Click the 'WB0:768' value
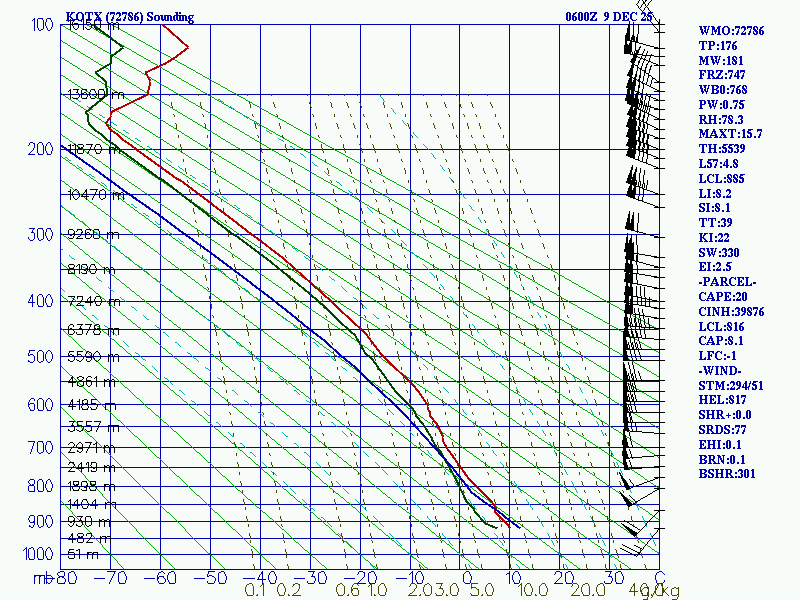 point(723,90)
